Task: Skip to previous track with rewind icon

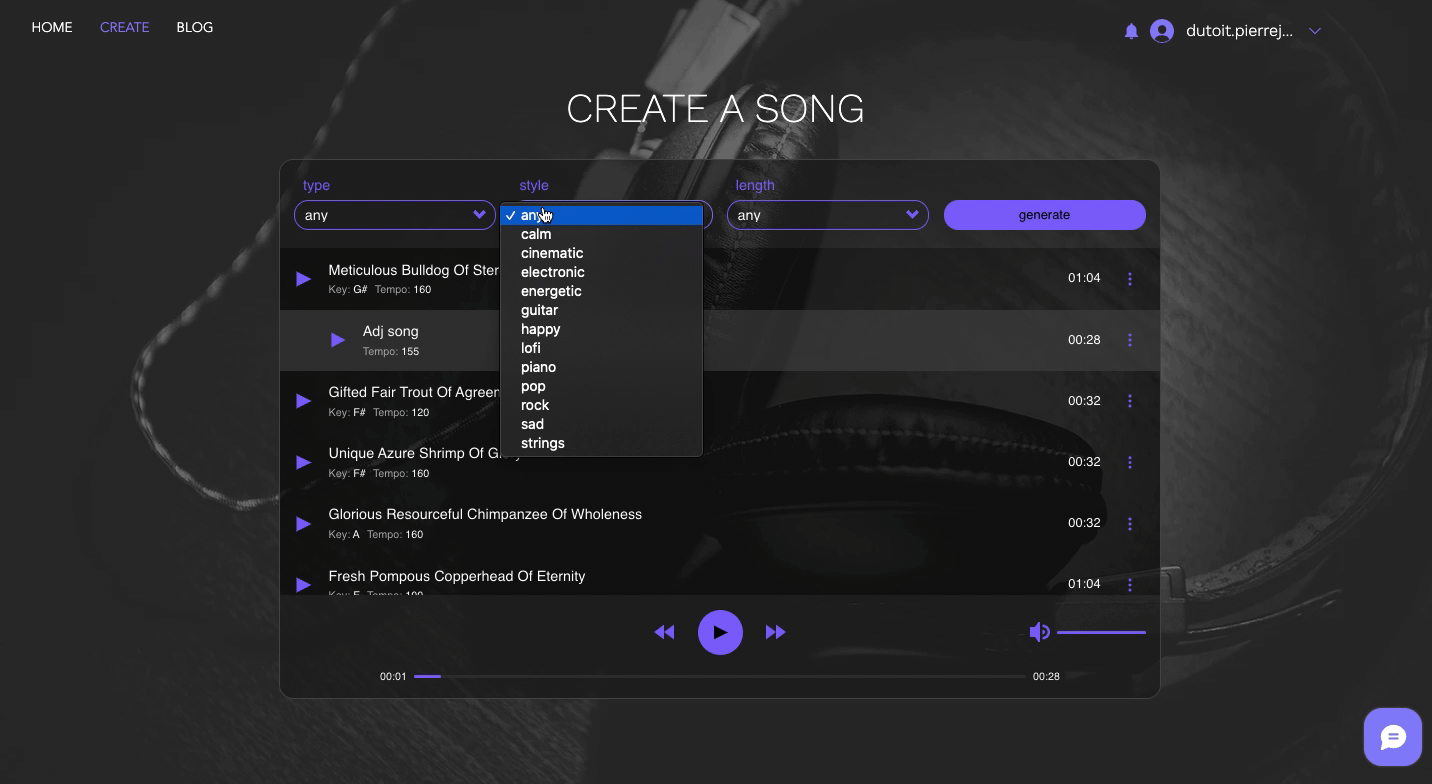Action: 664,632
